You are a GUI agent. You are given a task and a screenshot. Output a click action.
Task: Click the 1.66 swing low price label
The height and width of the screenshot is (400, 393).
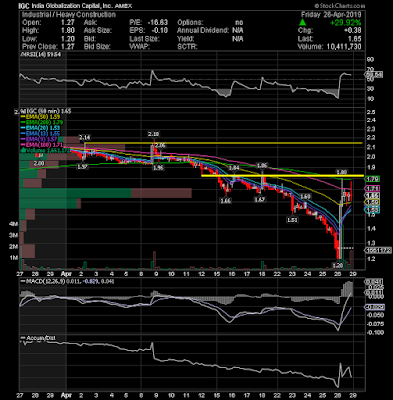click(x=225, y=201)
